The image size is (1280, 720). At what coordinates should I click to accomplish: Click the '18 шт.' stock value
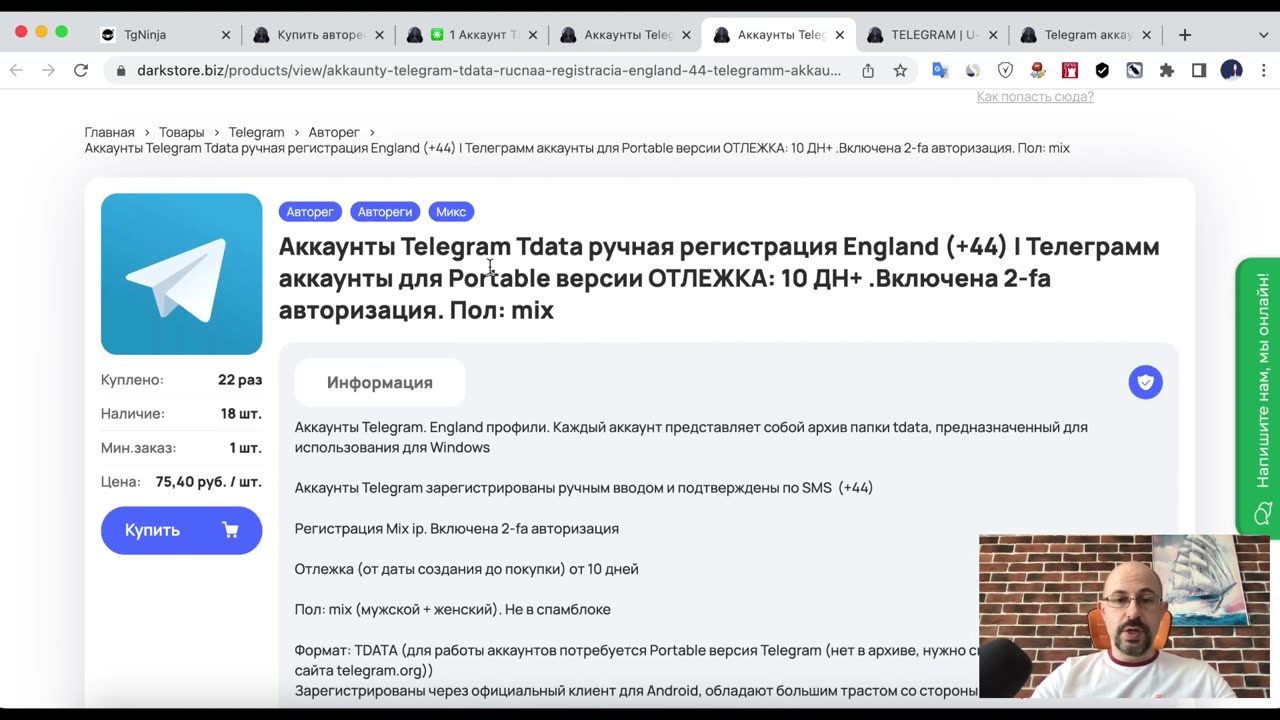(x=241, y=414)
